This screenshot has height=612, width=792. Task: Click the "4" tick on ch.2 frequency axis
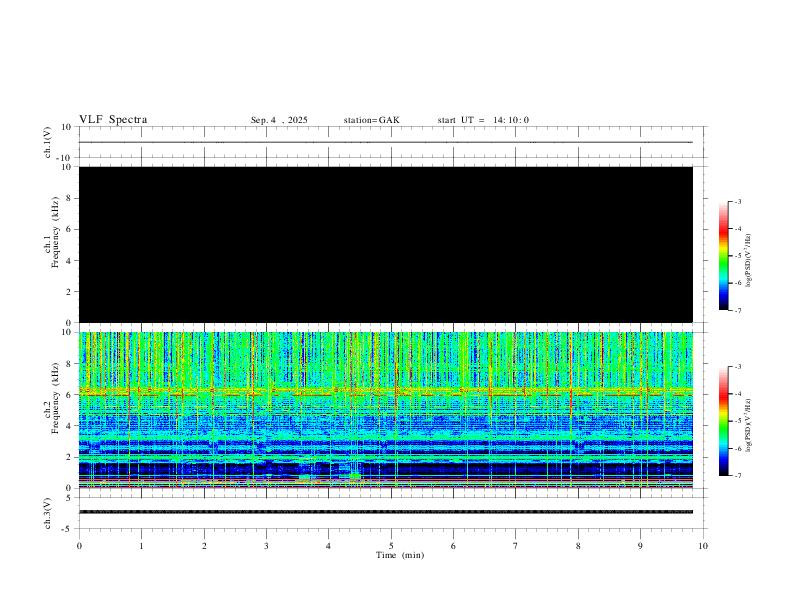pos(69,426)
